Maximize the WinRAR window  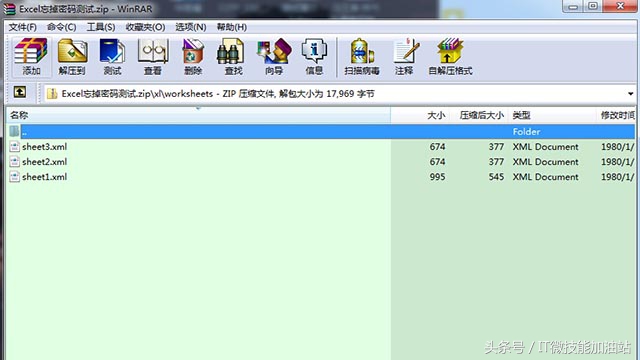tap(593, 7)
